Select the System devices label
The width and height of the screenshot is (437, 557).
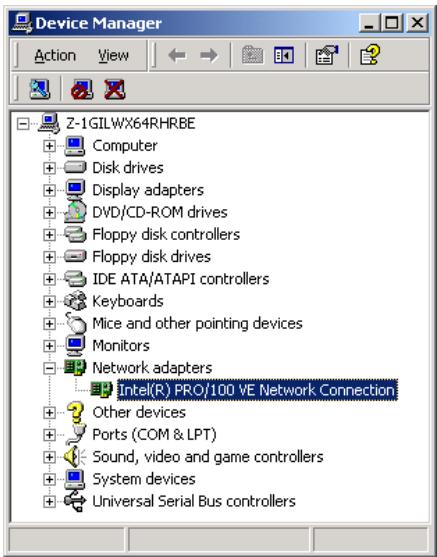coord(144,479)
